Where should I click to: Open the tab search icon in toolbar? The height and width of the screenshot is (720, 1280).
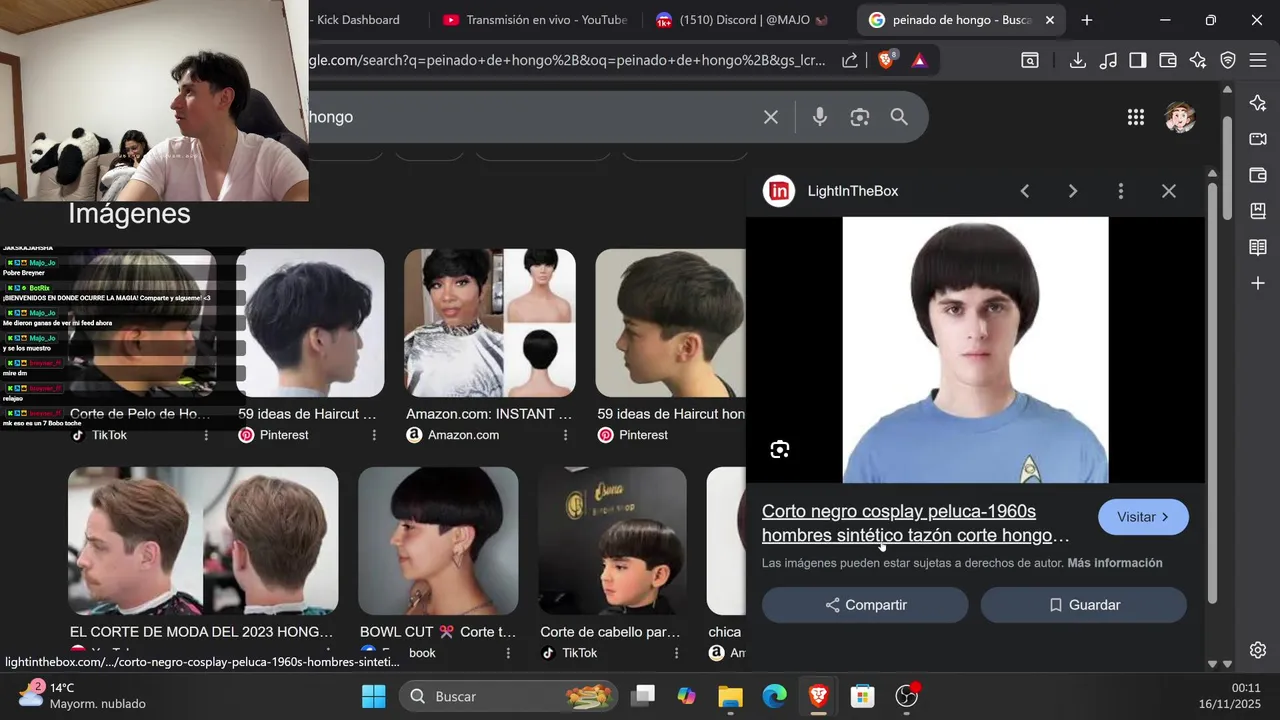pyautogui.click(x=1030, y=60)
